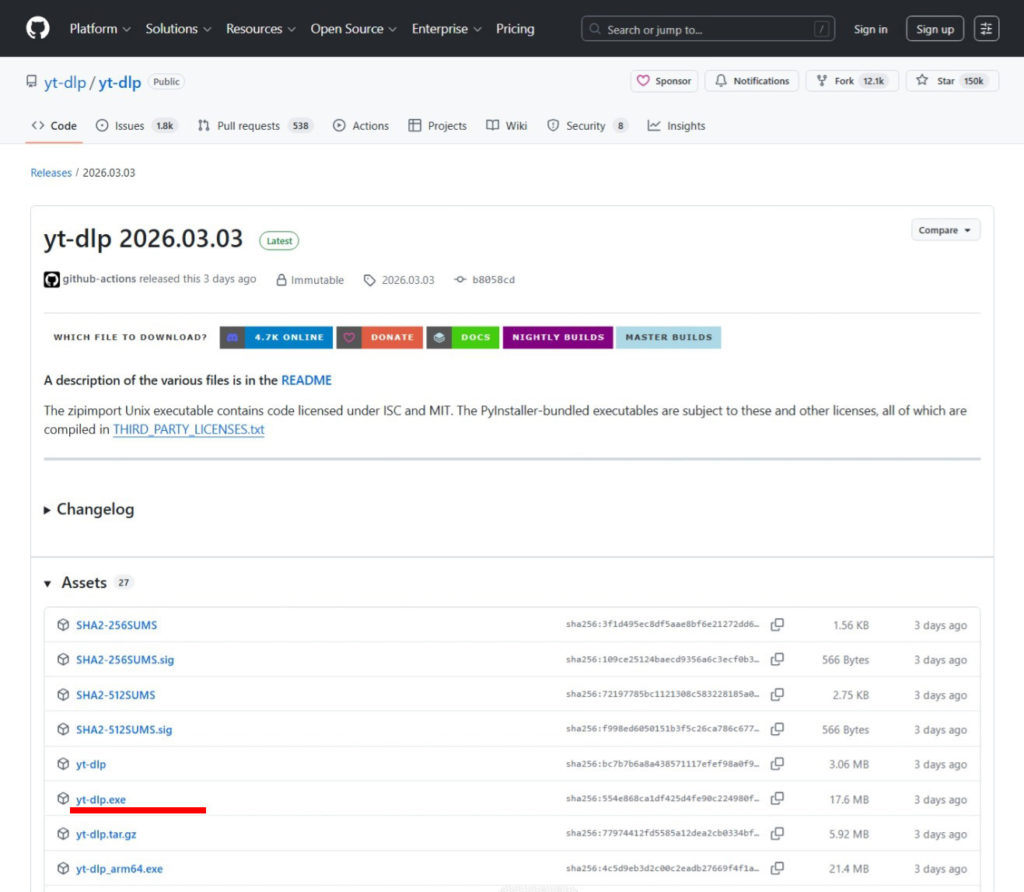Screen dimensions: 1024x892
Task: Open the Compare dropdown
Action: point(945,230)
